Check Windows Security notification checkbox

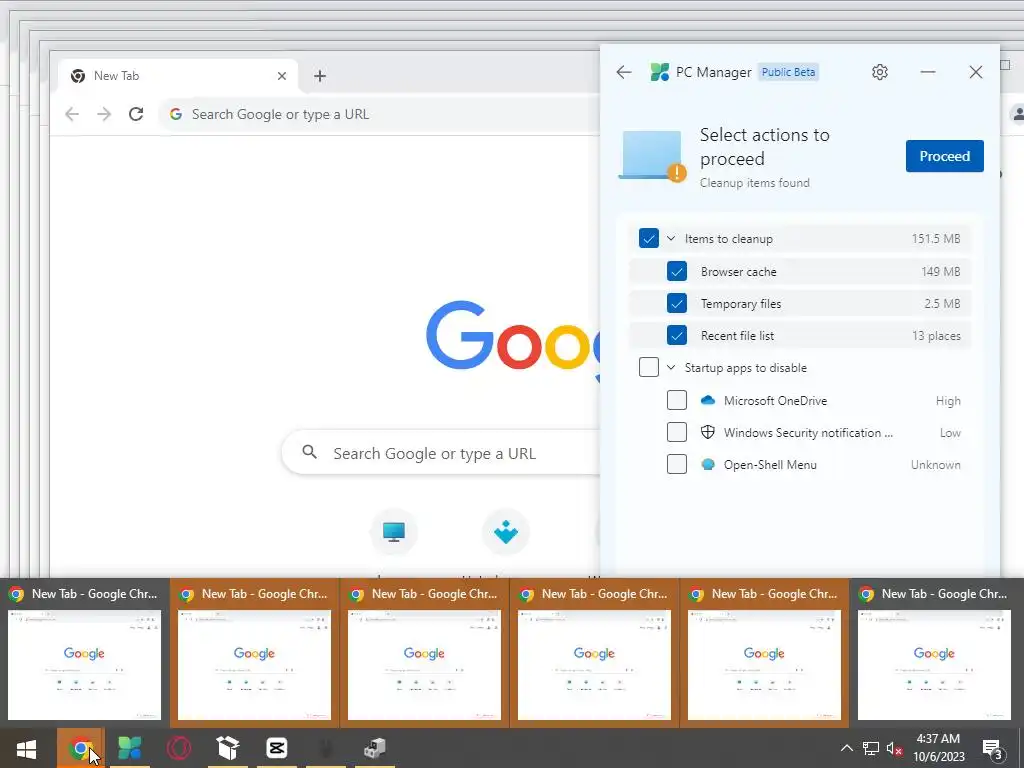coord(677,432)
